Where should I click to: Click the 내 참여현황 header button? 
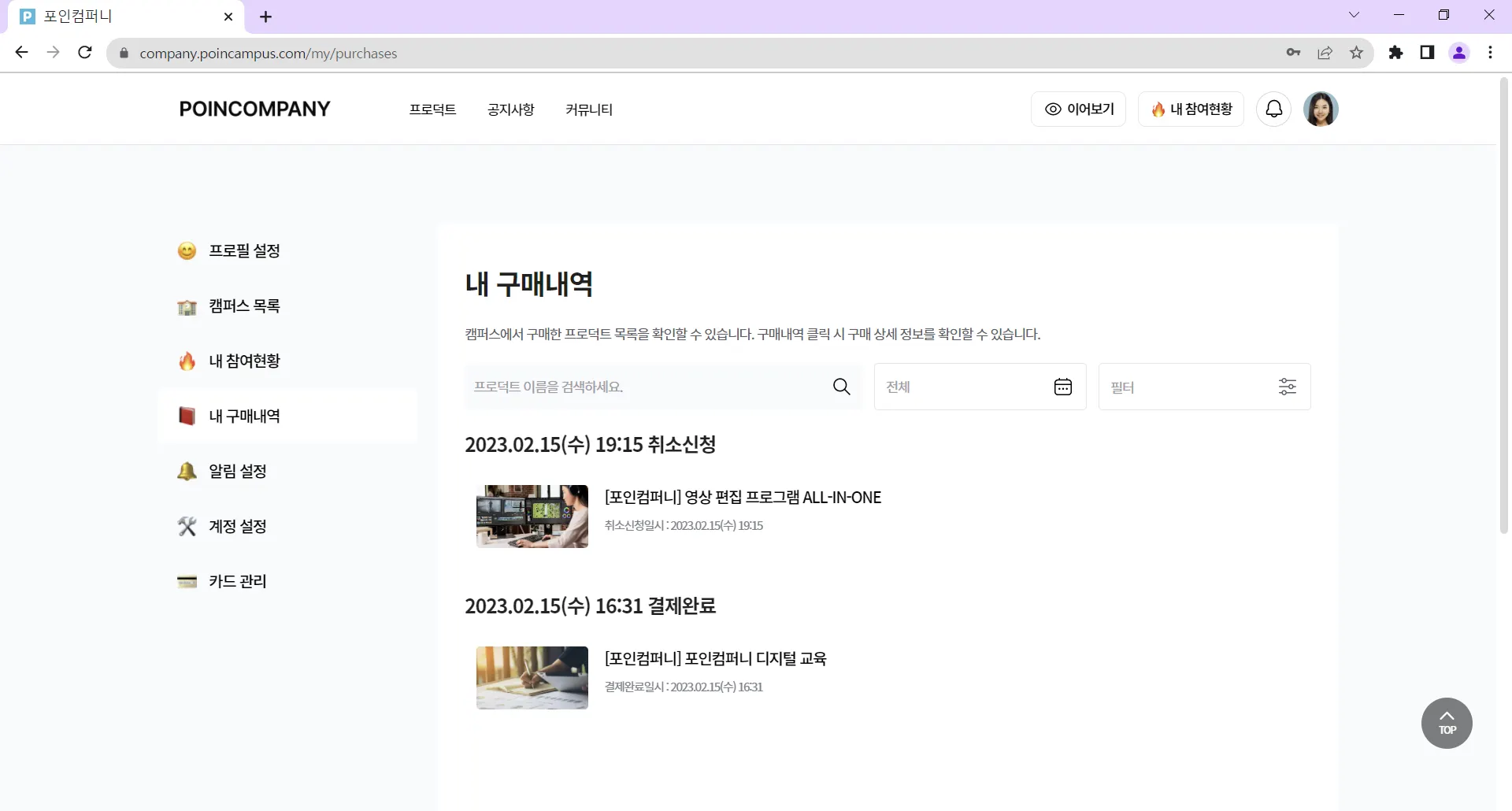click(x=1191, y=109)
